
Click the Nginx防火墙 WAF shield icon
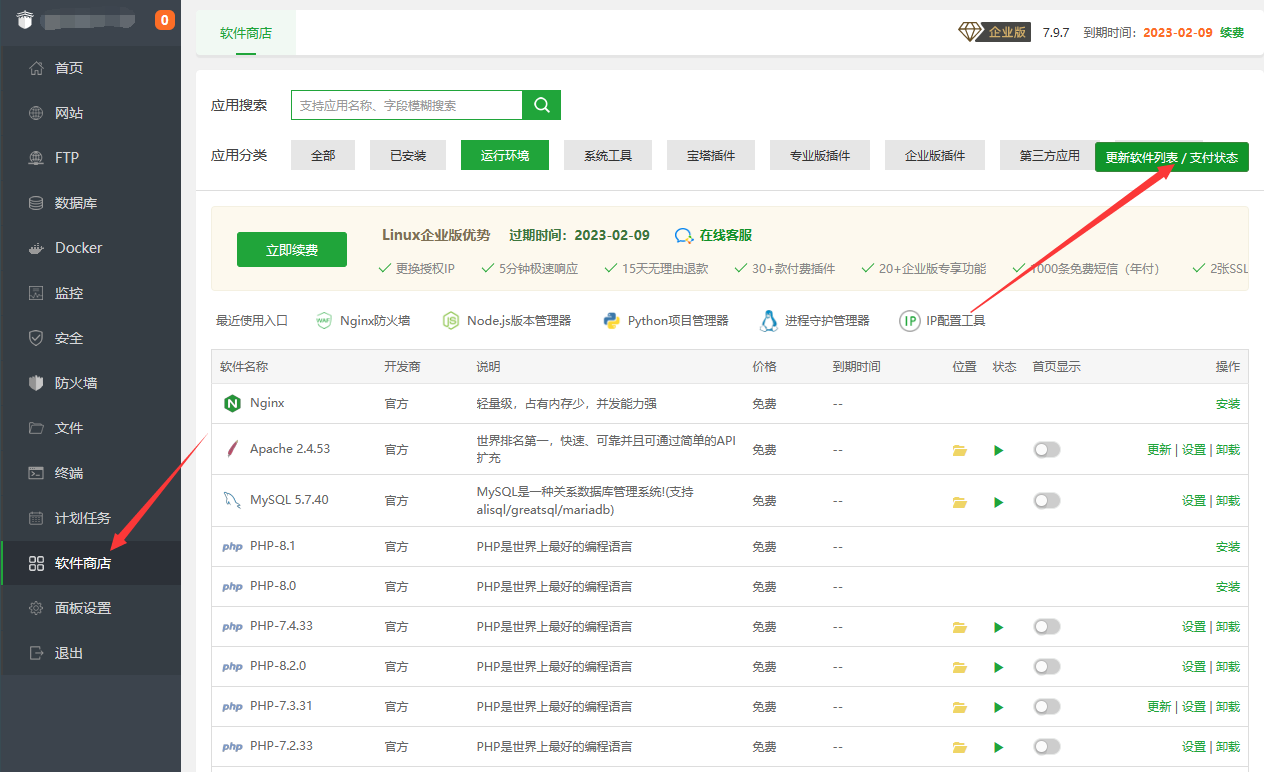point(324,321)
